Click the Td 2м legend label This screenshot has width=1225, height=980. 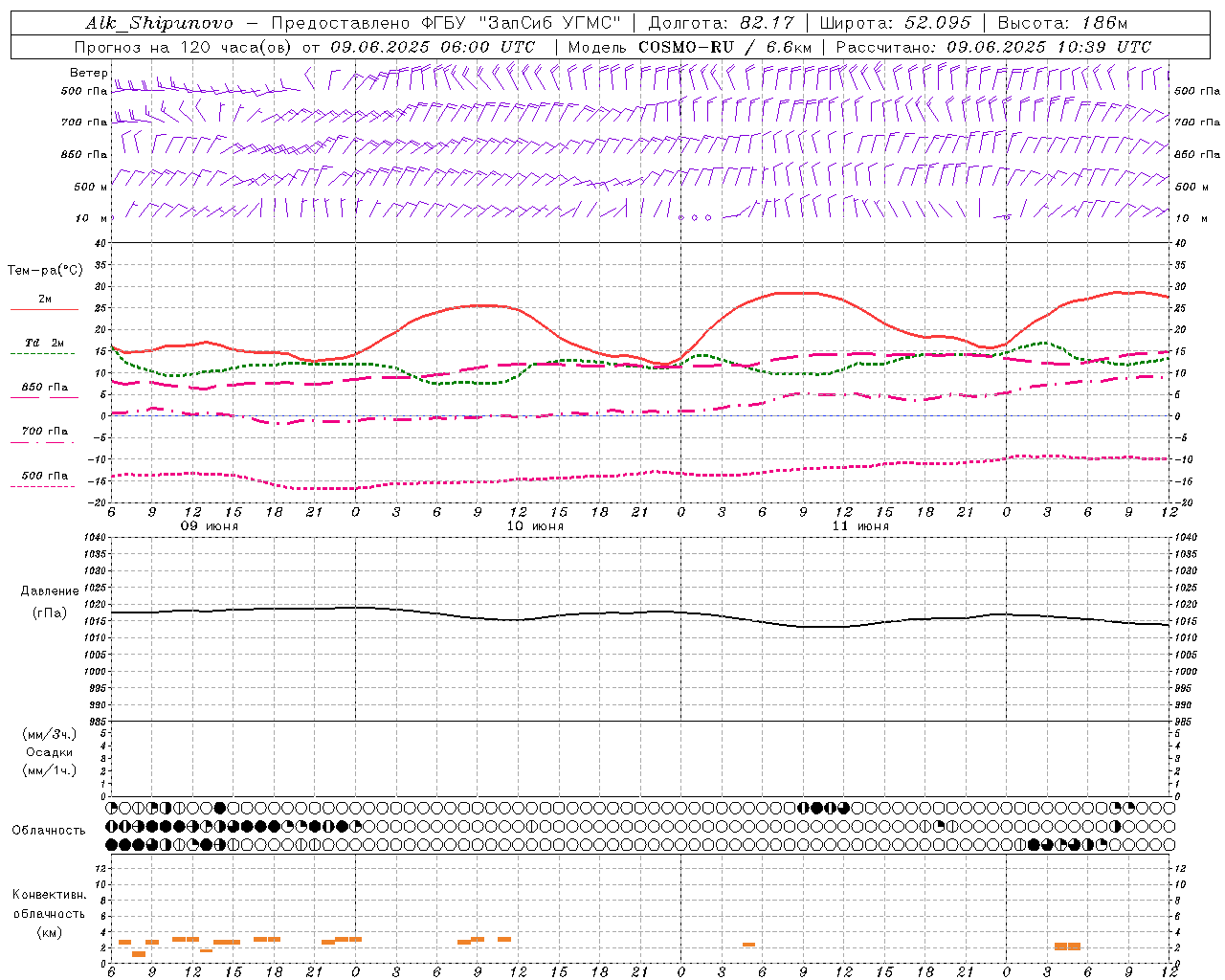tap(45, 343)
